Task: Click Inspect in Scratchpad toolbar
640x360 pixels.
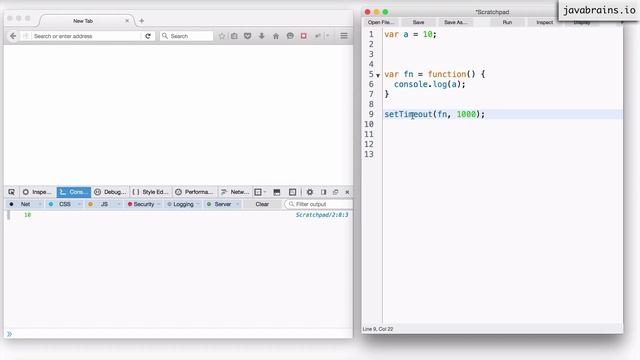Action: pos(544,22)
